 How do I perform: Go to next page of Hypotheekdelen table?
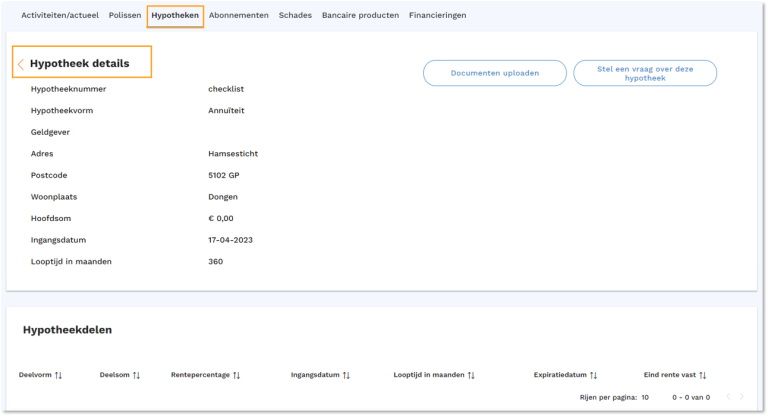point(741,397)
